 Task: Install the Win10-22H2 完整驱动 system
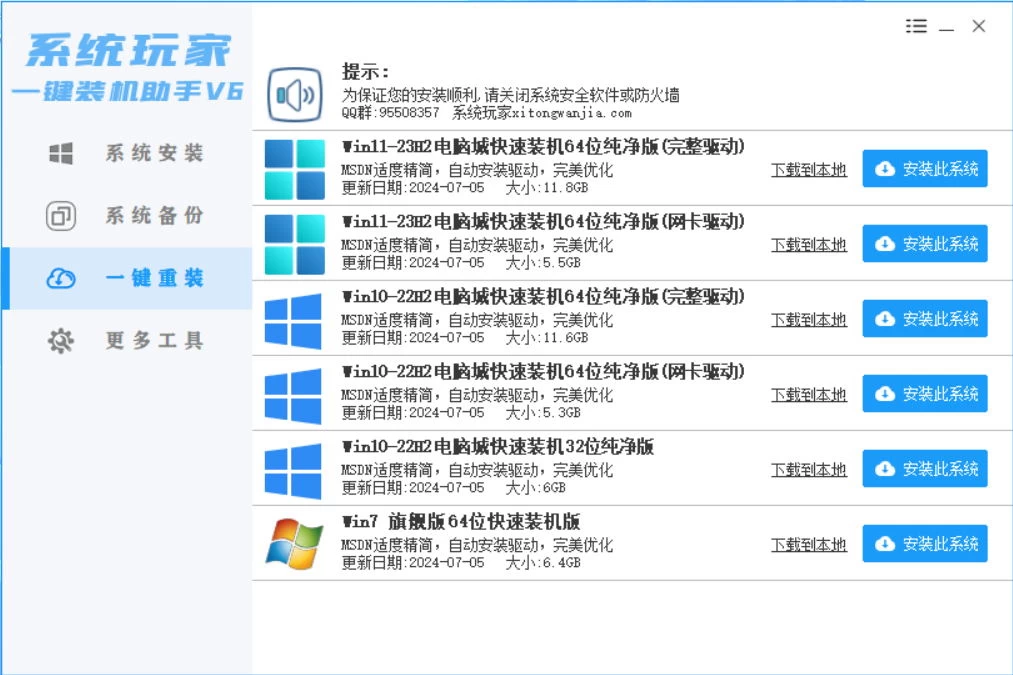click(x=925, y=318)
